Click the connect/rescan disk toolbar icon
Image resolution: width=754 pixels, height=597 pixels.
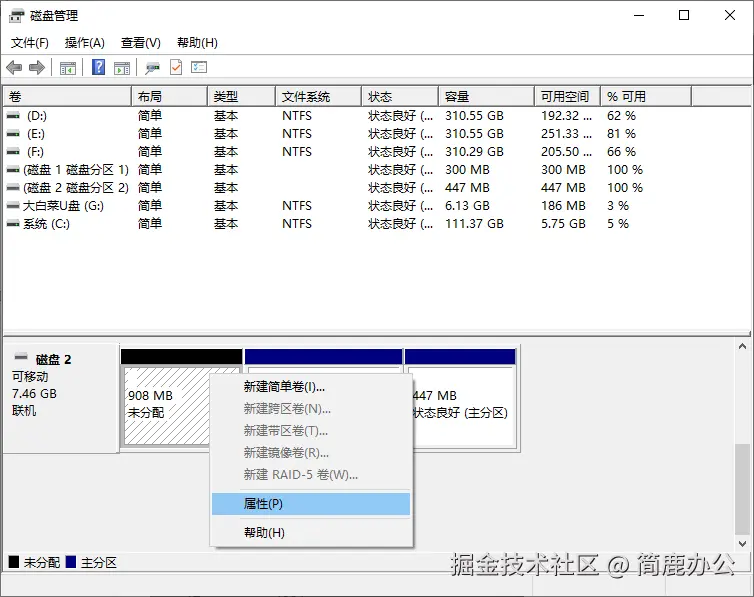click(152, 68)
